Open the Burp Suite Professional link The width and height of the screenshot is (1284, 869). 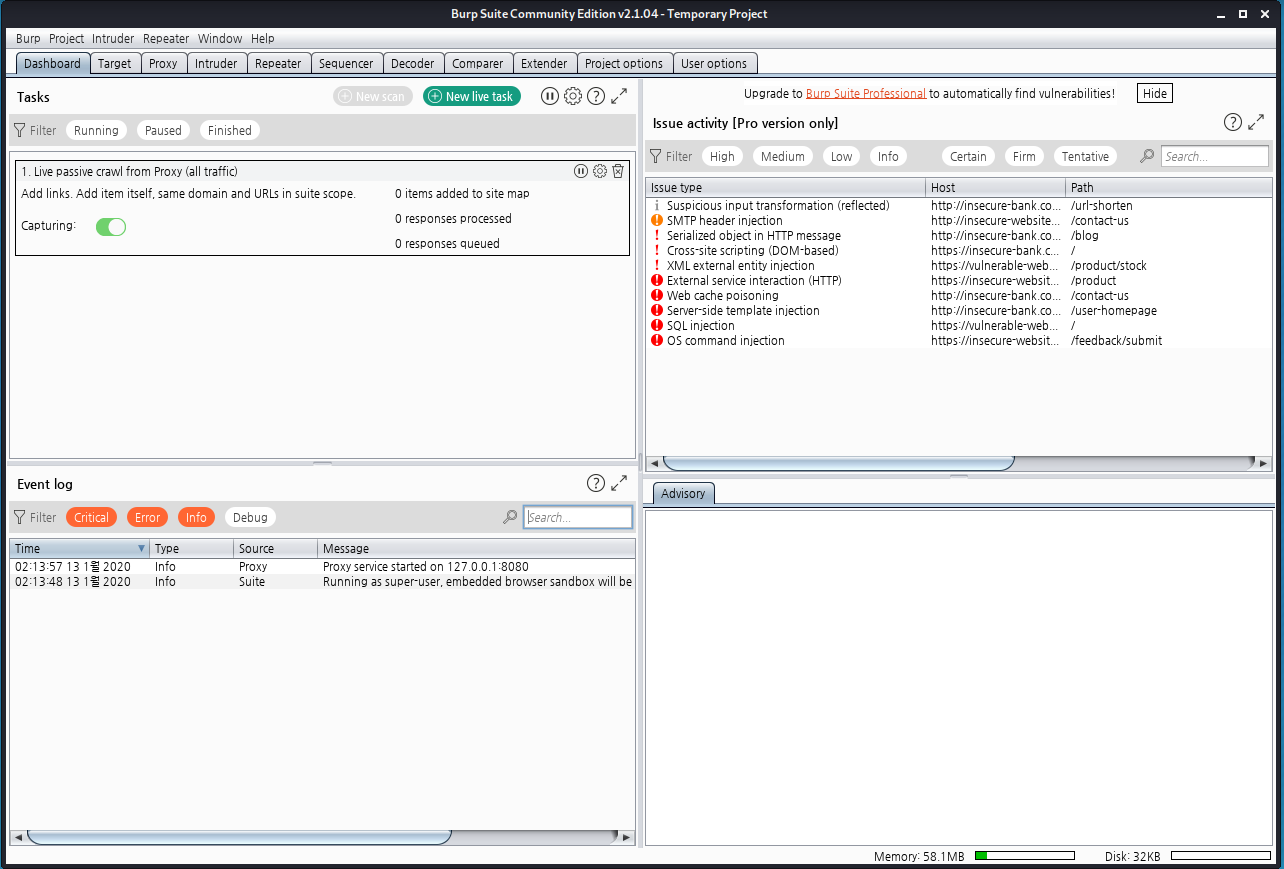pyautogui.click(x=866, y=93)
